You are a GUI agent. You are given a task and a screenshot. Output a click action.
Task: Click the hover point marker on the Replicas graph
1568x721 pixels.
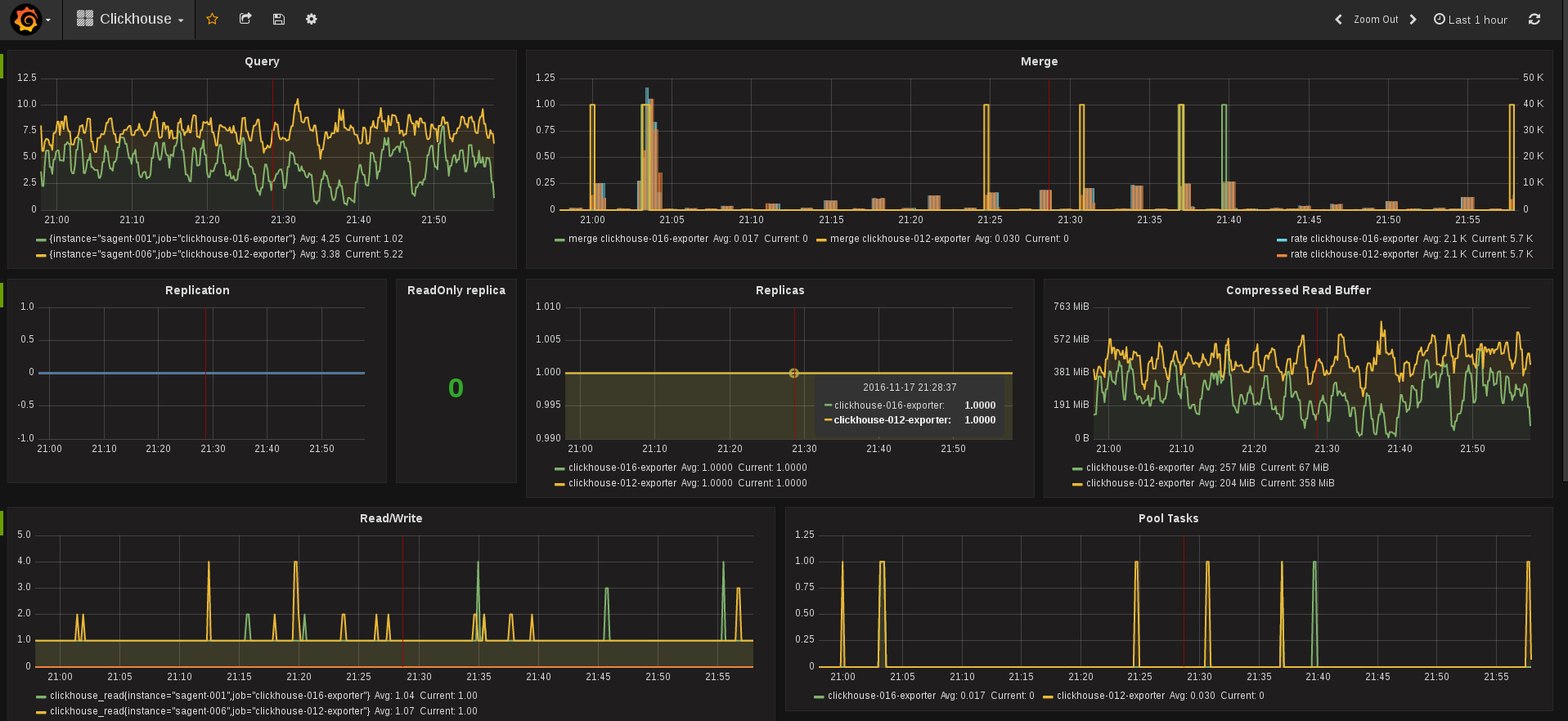(x=793, y=373)
